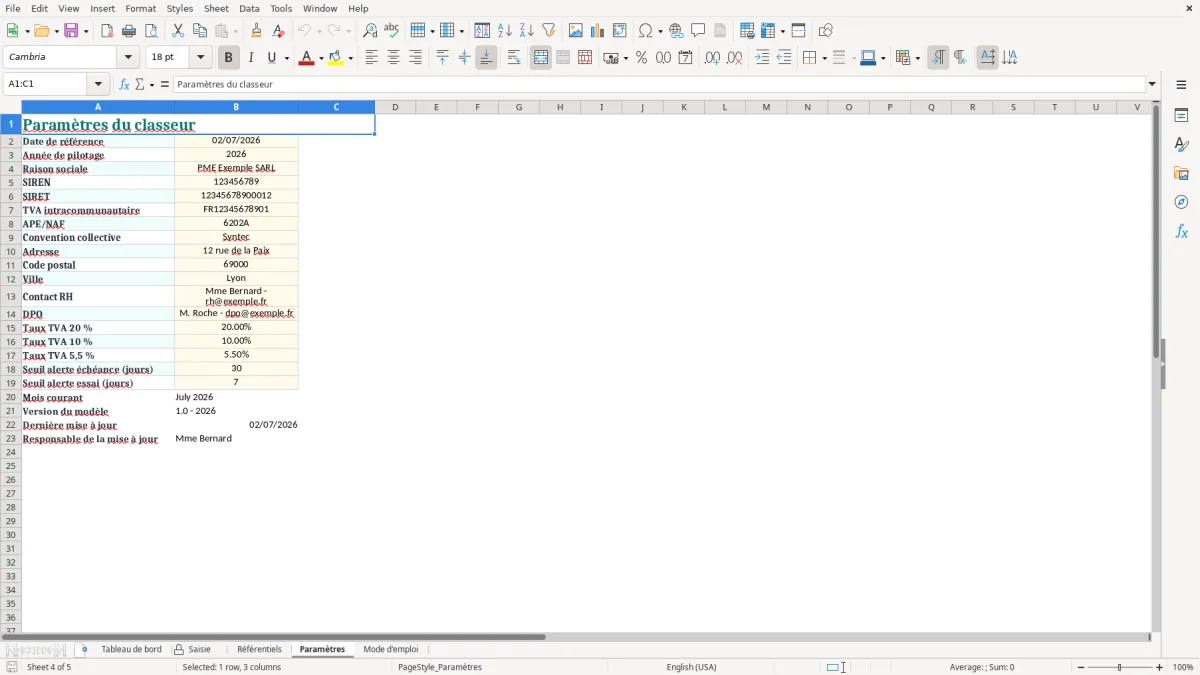The width and height of the screenshot is (1200, 675).
Task: Align text right
Action: point(415,57)
